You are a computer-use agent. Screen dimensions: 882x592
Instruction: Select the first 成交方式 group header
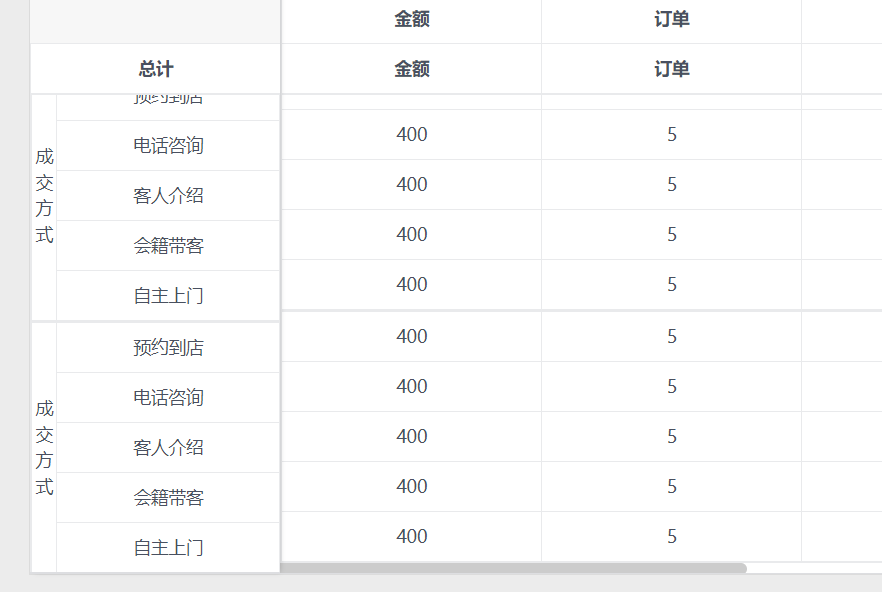coord(43,196)
